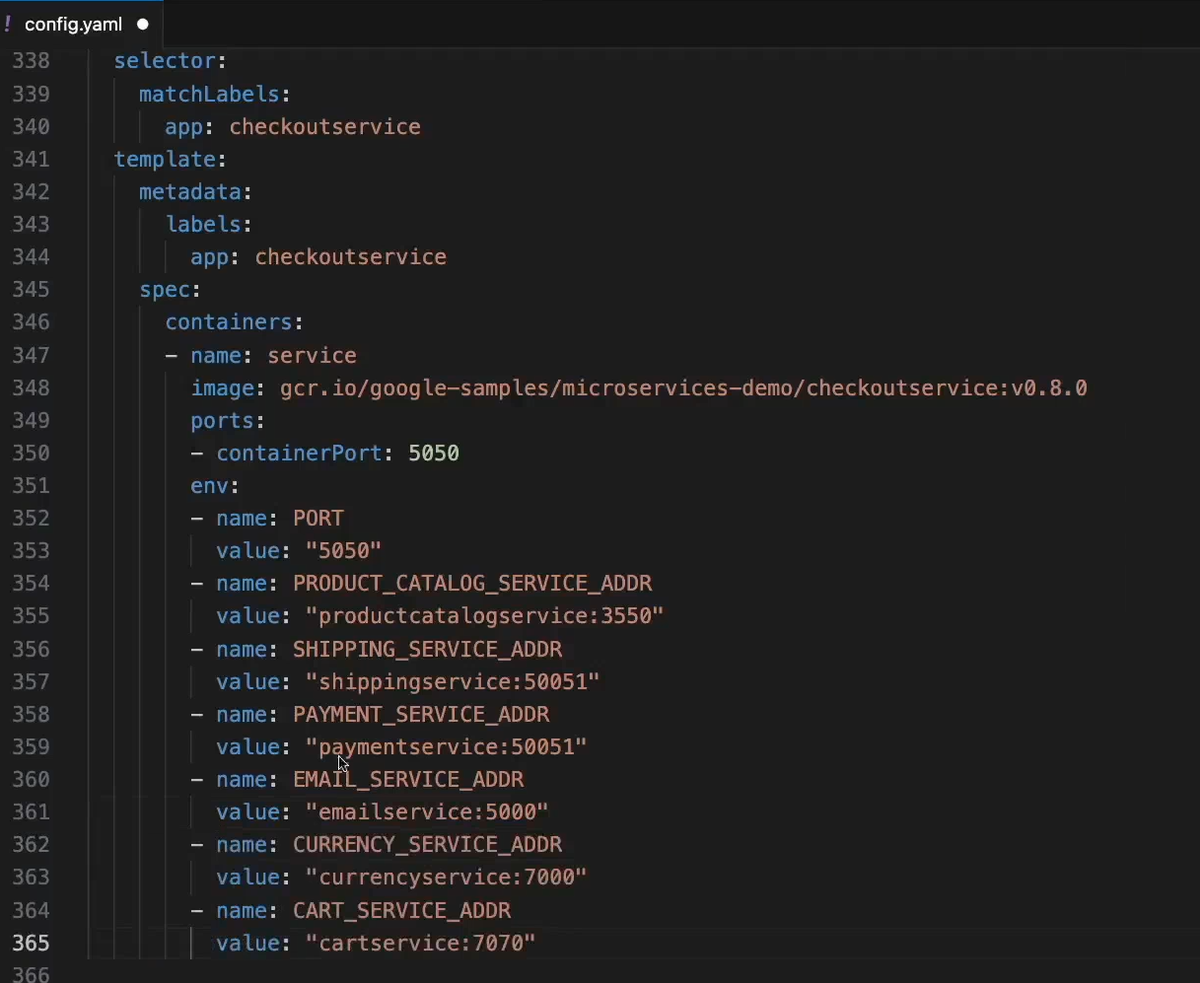Click 'checkoutservice' value on line 344
This screenshot has height=983, width=1200.
350,257
